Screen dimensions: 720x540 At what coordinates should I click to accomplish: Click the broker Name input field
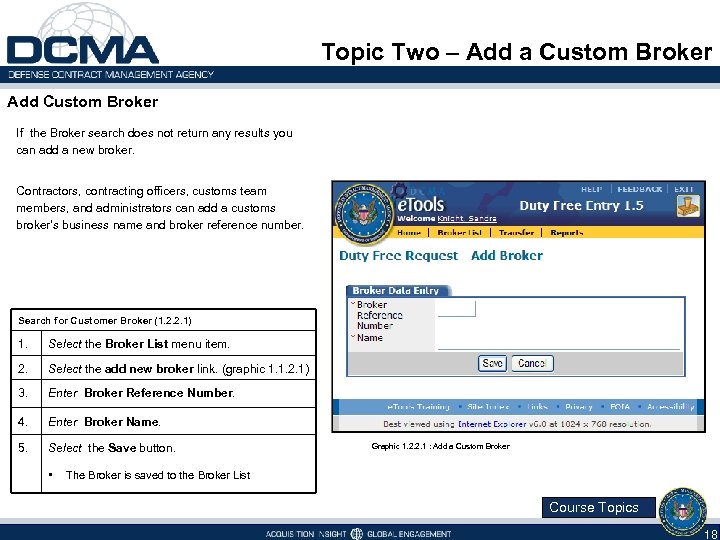[558, 342]
